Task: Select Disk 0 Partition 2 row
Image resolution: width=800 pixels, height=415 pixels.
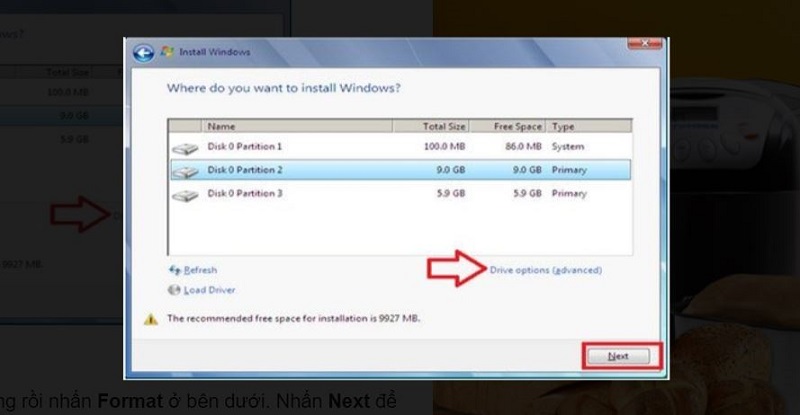Action: 401,170
